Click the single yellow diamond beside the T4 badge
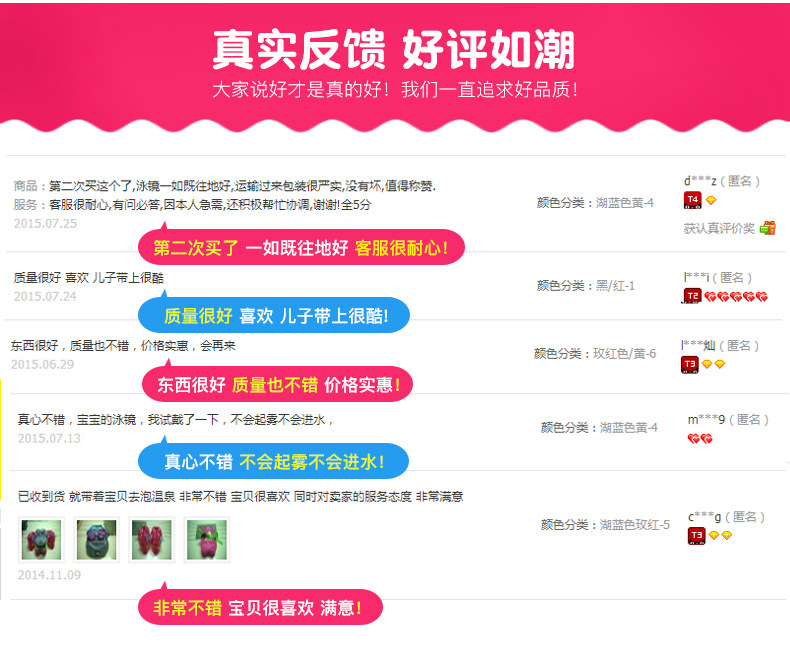This screenshot has width=790, height=653. pos(710,201)
